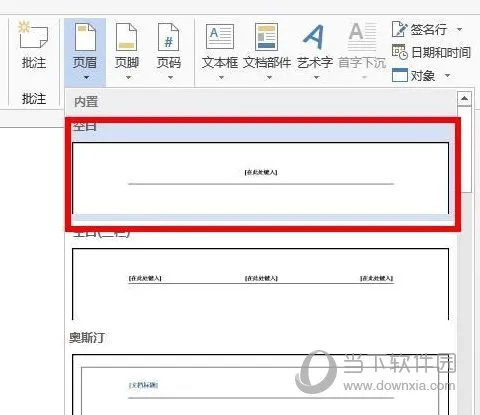Click the gallery scroll up arrow
The width and height of the screenshot is (480, 415).
pos(464,99)
